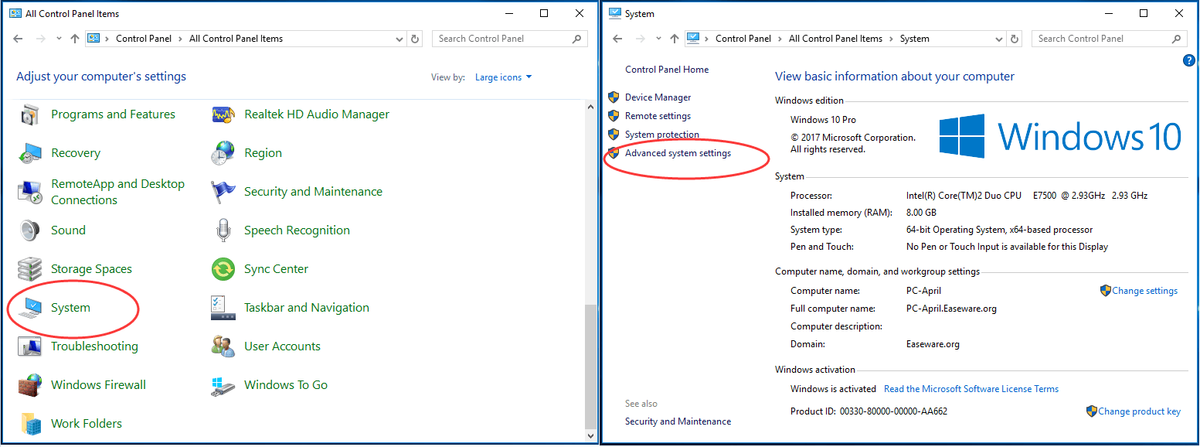Click search magnifier in System window
The height and width of the screenshot is (447, 1200).
(x=1176, y=39)
